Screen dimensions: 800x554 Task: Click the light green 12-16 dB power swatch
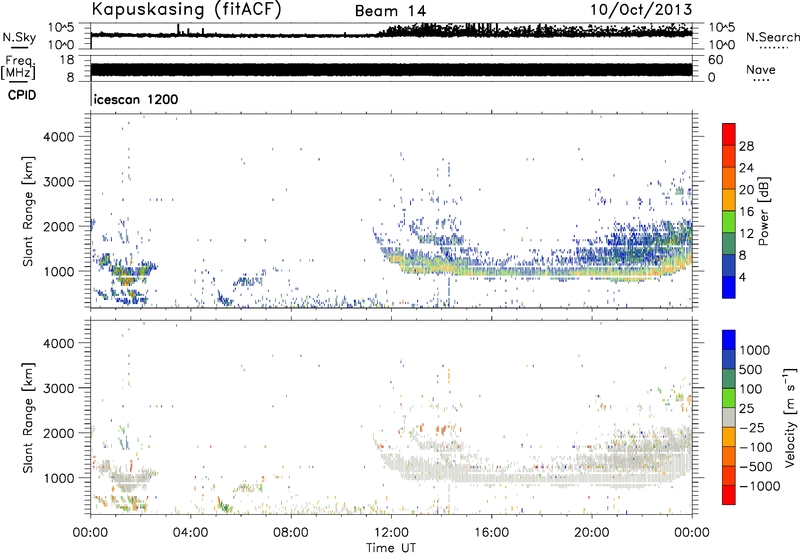tap(729, 222)
